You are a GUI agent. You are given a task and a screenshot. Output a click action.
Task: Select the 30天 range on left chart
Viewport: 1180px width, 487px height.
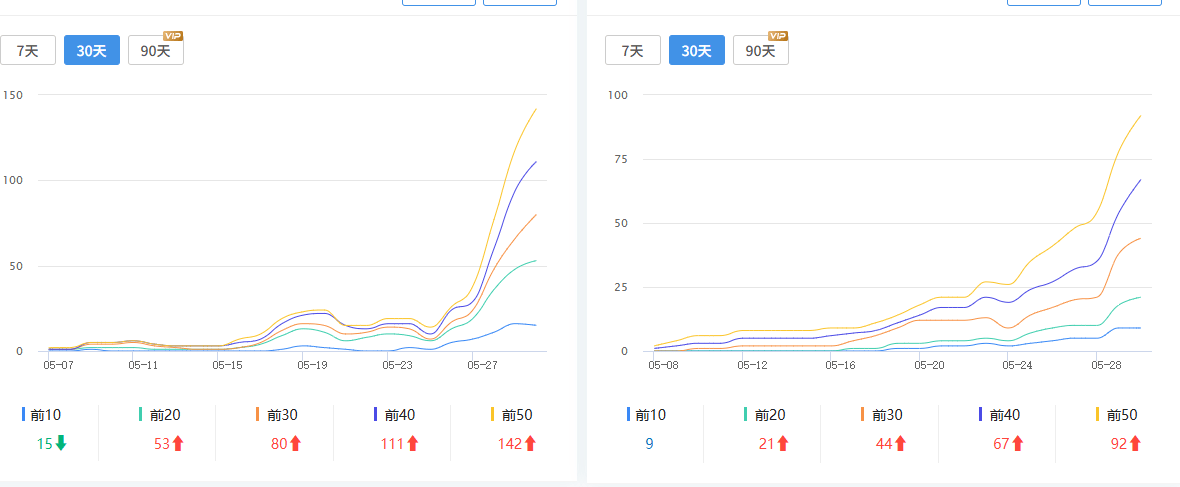(92, 51)
